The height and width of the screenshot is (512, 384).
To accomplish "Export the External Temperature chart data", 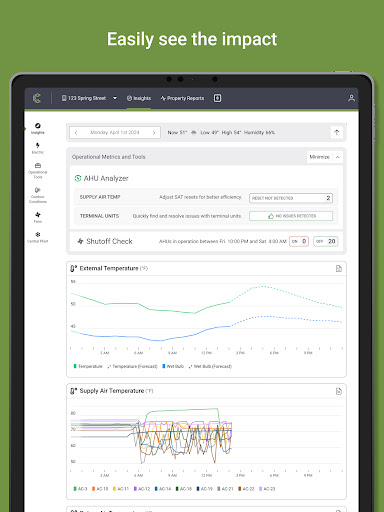I will [x=339, y=269].
